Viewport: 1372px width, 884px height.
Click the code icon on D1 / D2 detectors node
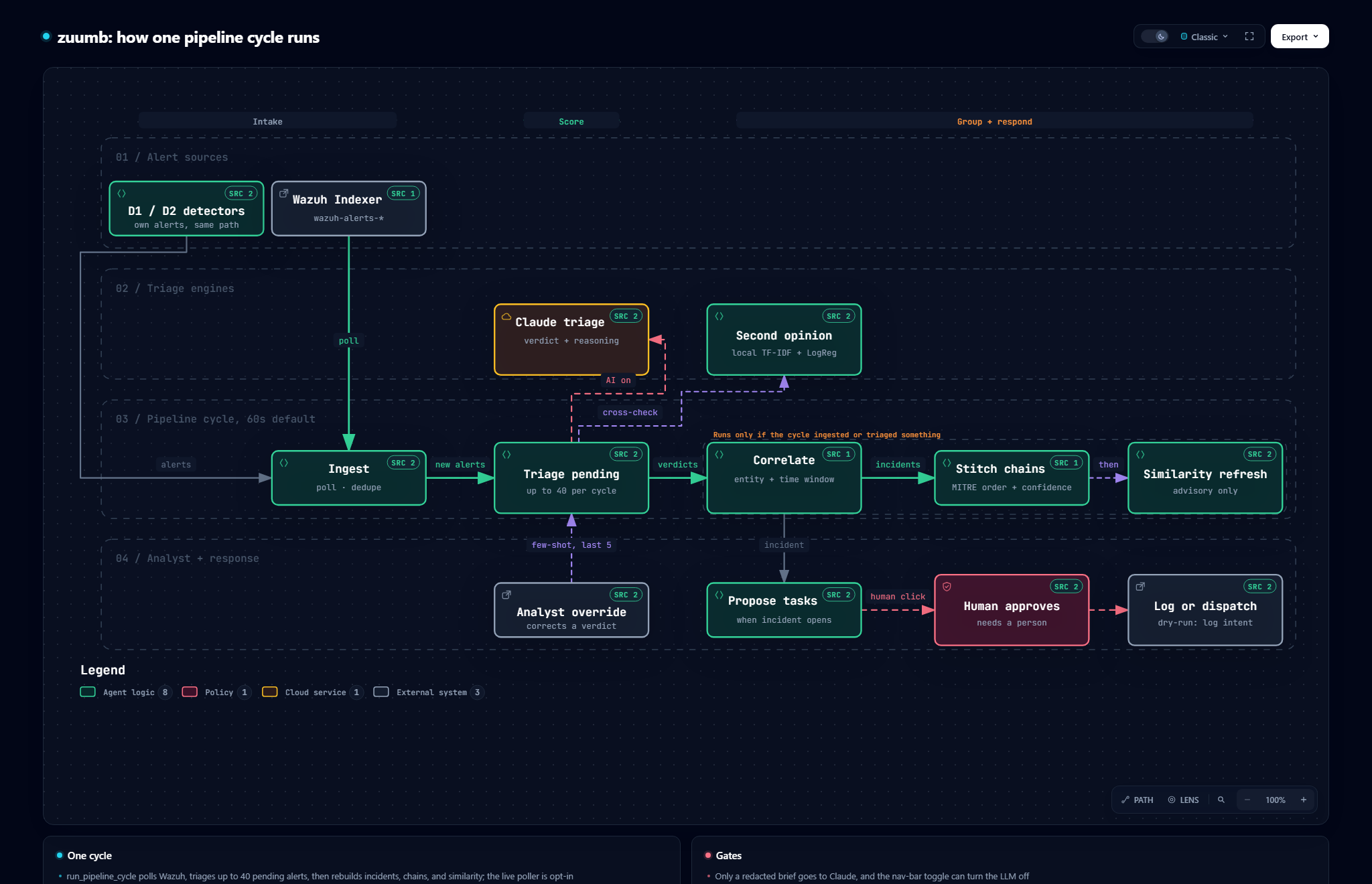pos(121,193)
